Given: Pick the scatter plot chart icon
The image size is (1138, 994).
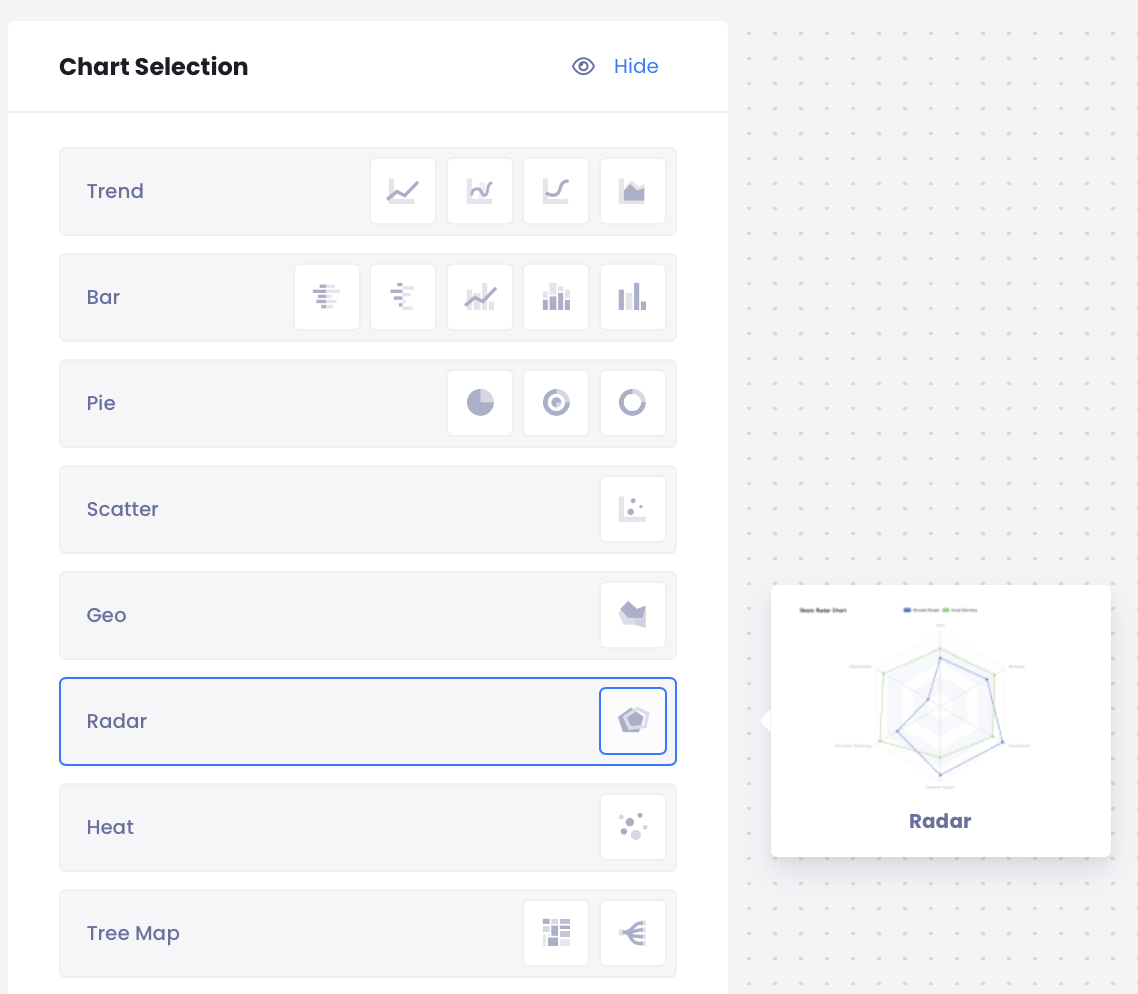Looking at the screenshot, I should tap(633, 509).
